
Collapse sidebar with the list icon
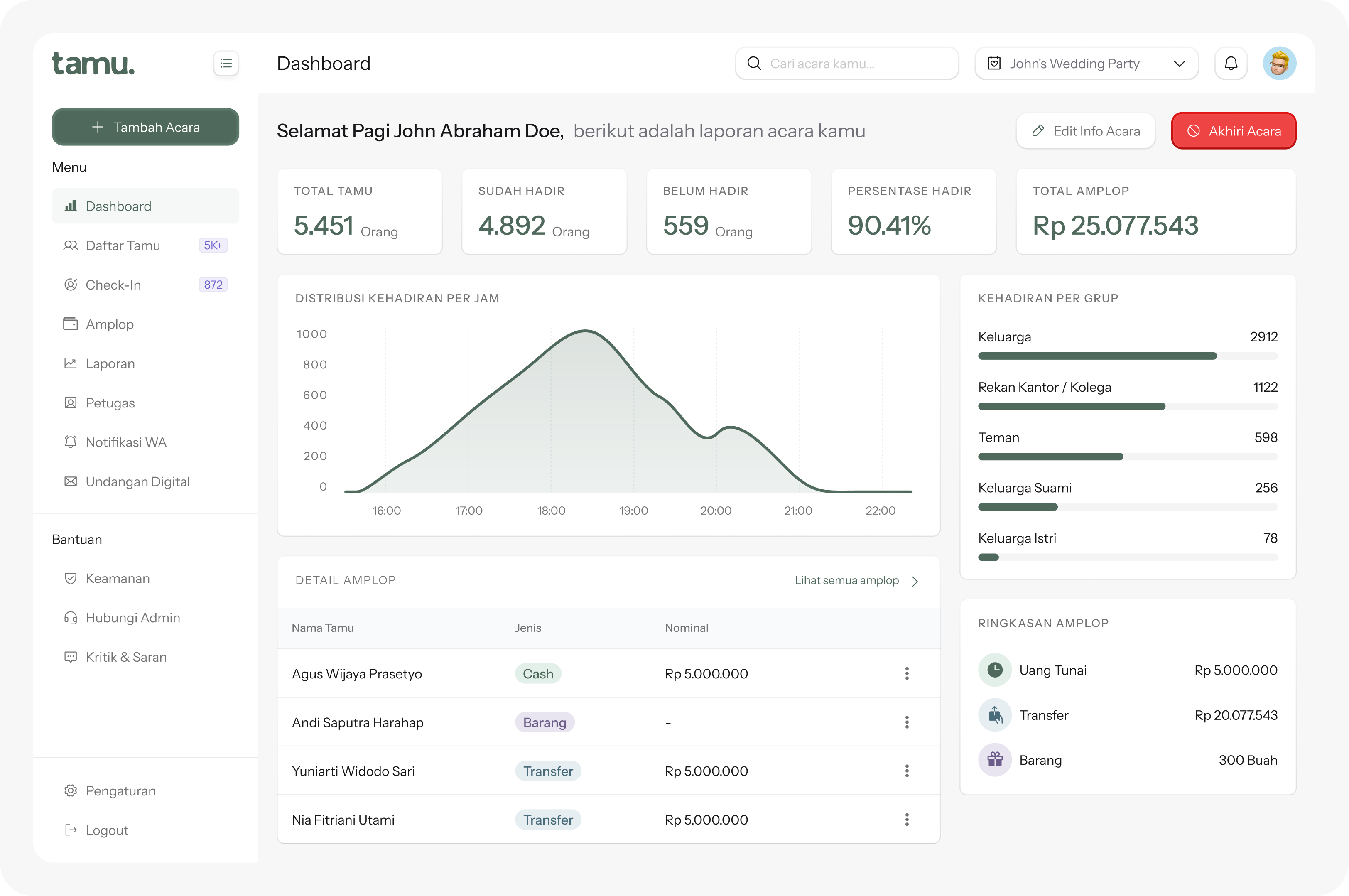coord(226,64)
